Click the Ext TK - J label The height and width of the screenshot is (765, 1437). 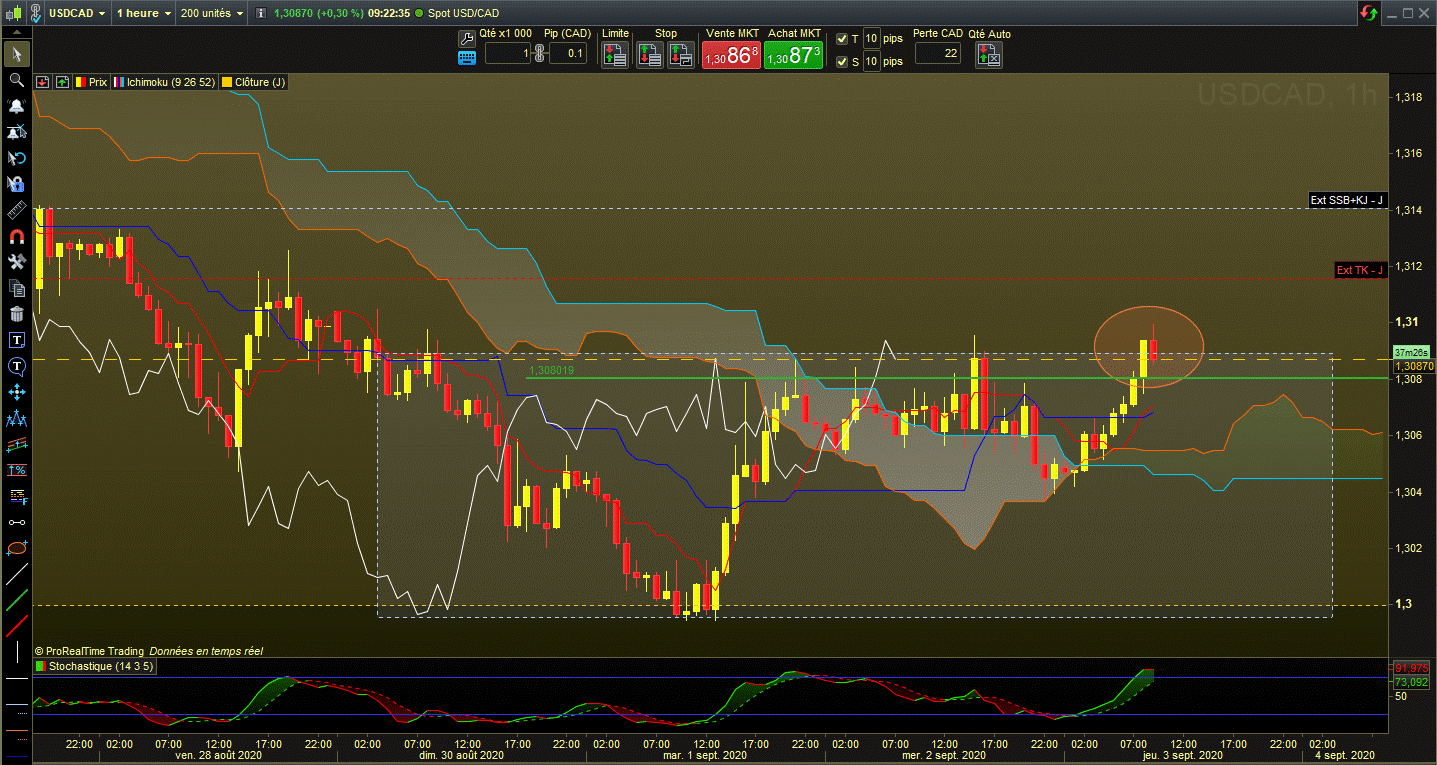click(1361, 270)
